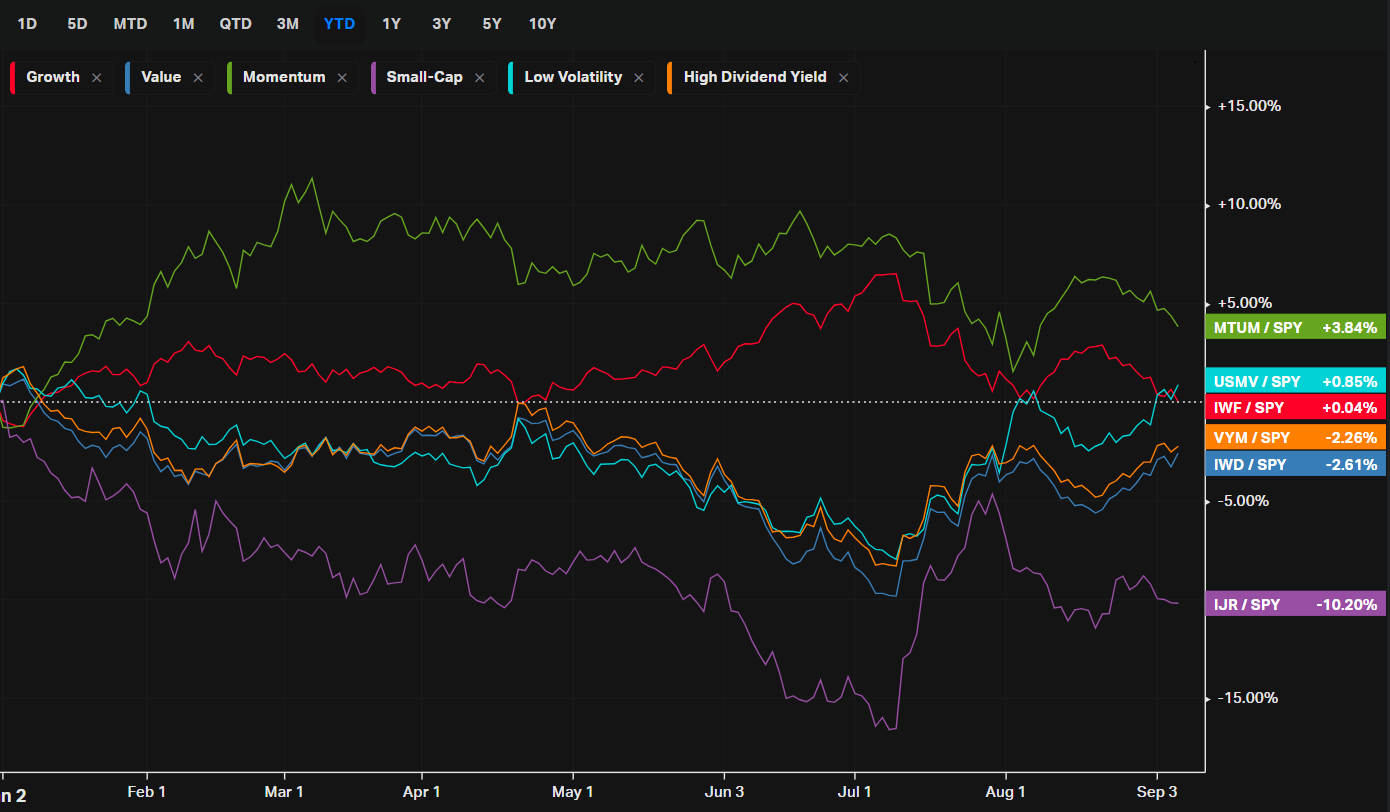Screen dimensions: 1390x812
Task: Remove the Growth series chip
Action: tap(96, 77)
